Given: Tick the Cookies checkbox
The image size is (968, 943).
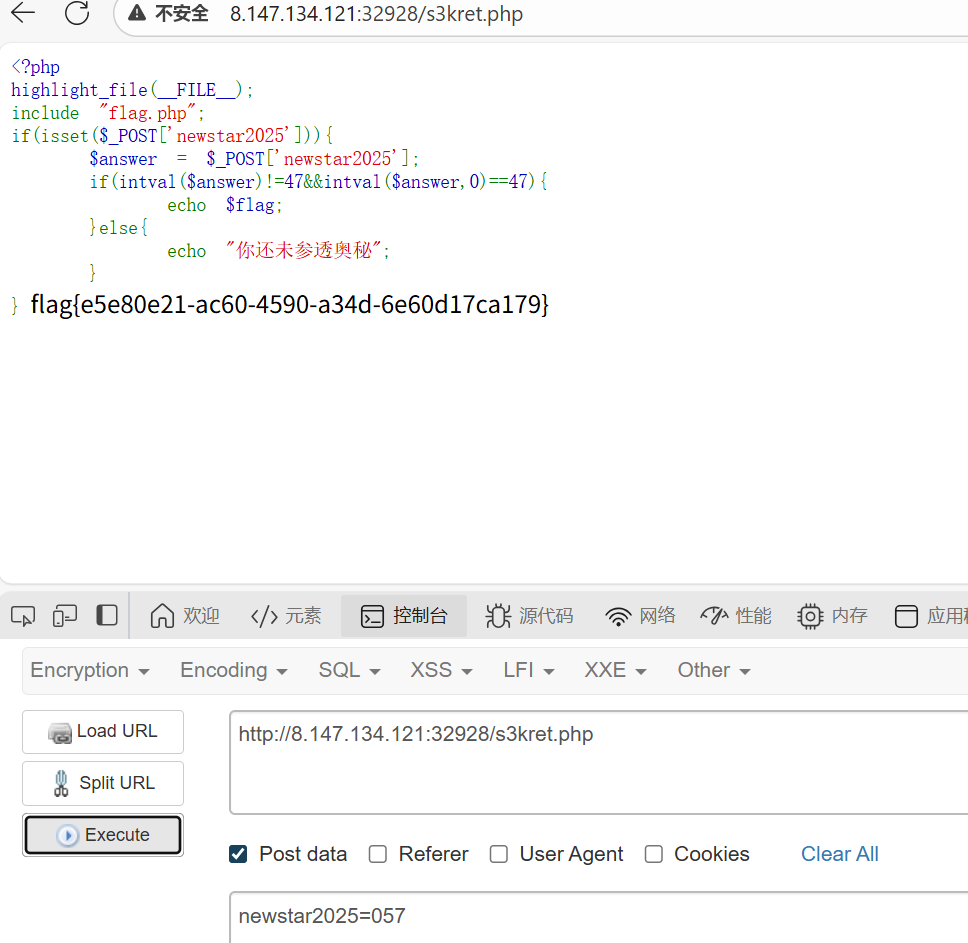Looking at the screenshot, I should tap(654, 854).
